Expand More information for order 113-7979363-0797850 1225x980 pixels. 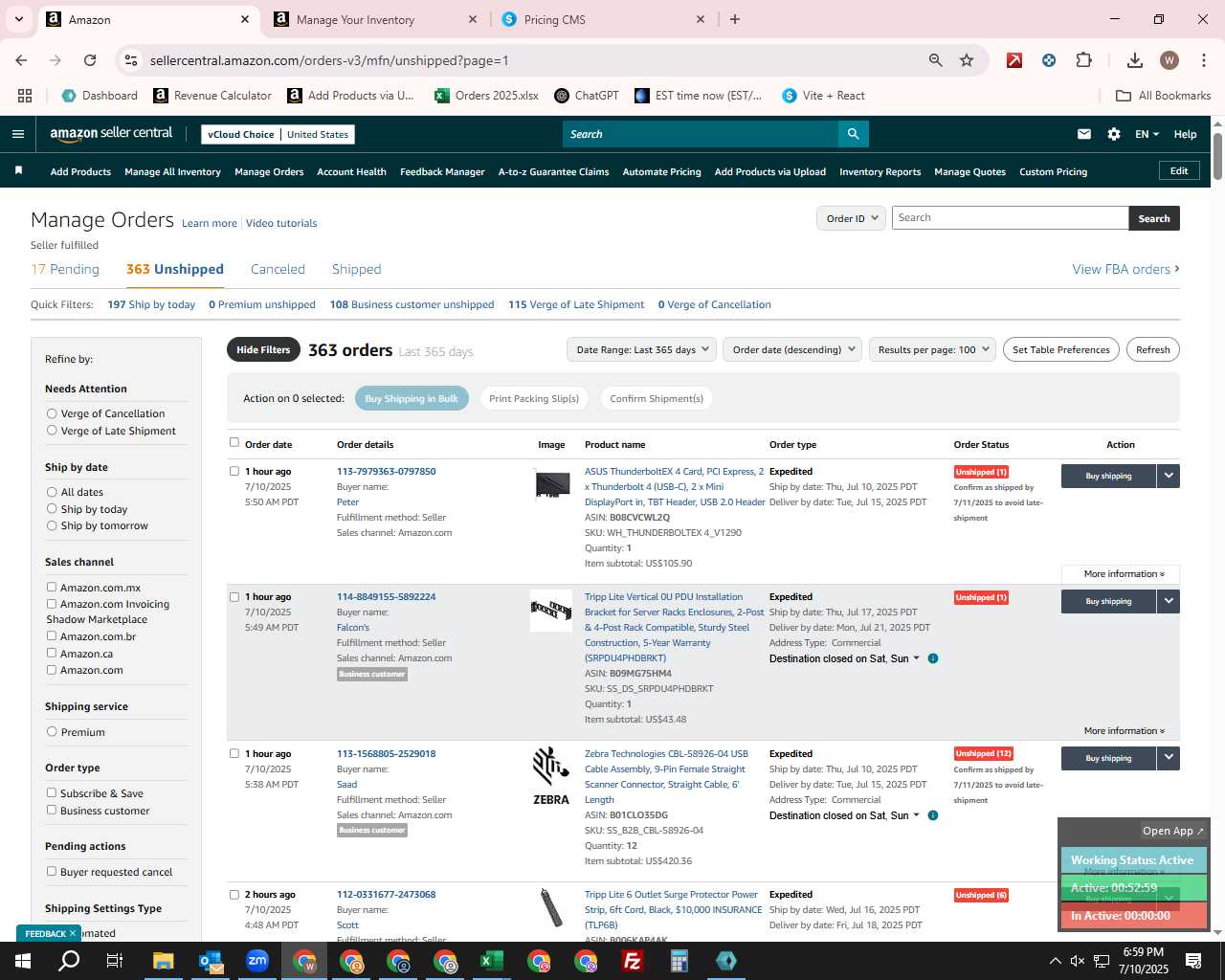tap(1124, 574)
